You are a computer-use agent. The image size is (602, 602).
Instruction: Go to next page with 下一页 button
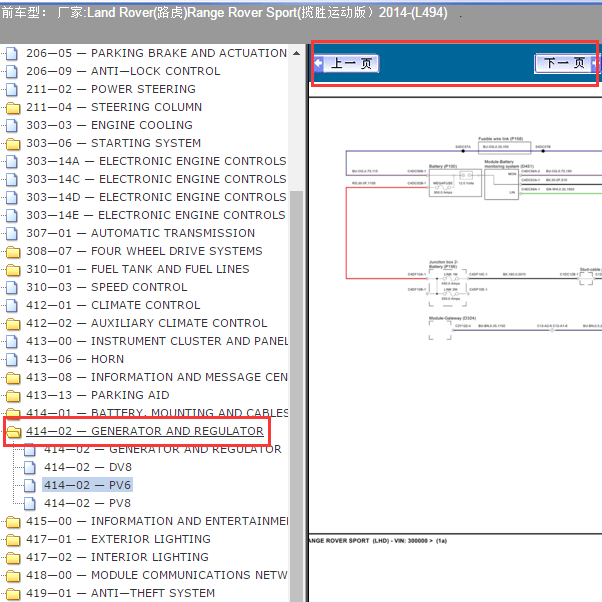click(x=567, y=63)
